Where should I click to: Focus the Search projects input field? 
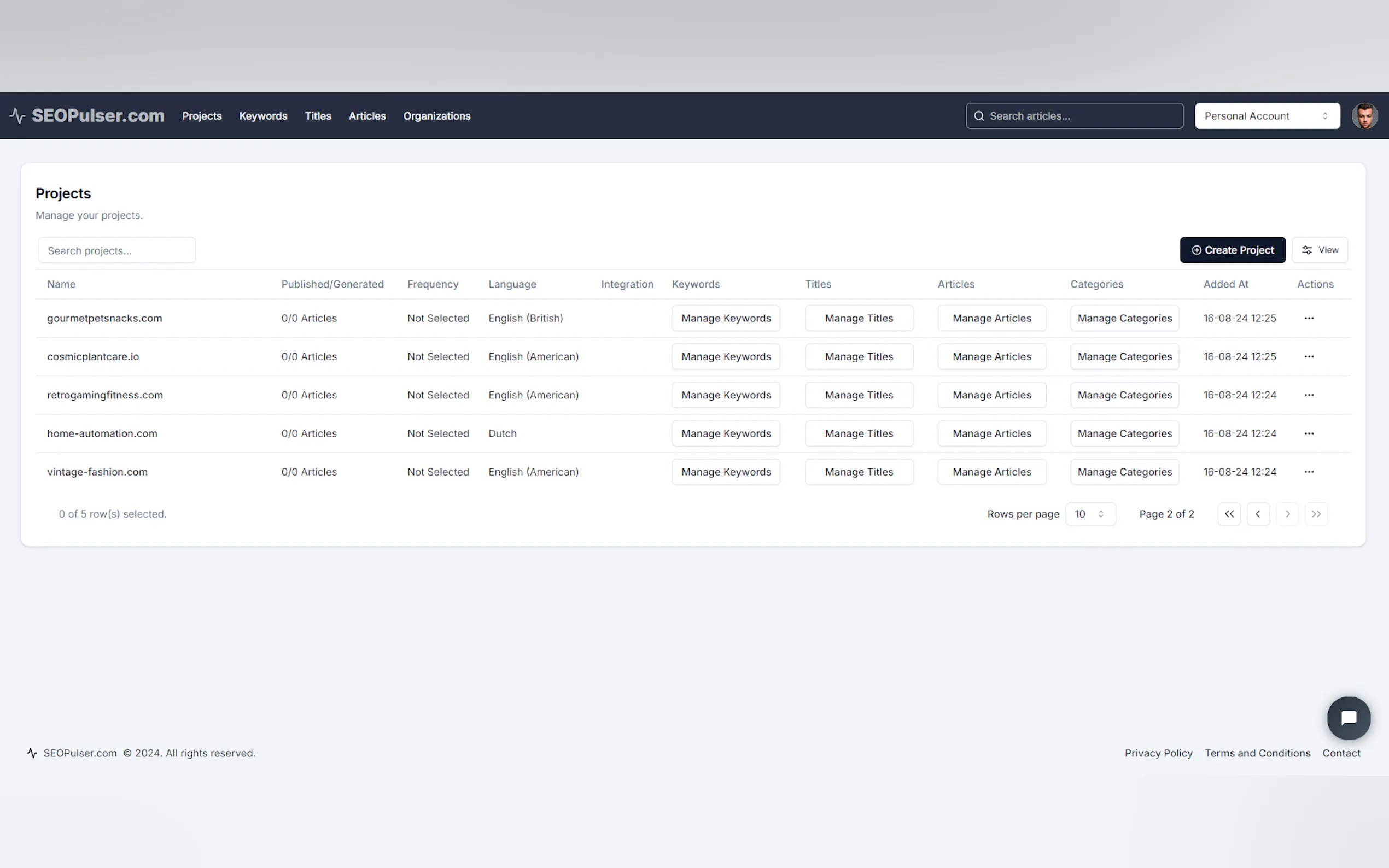[x=117, y=250]
